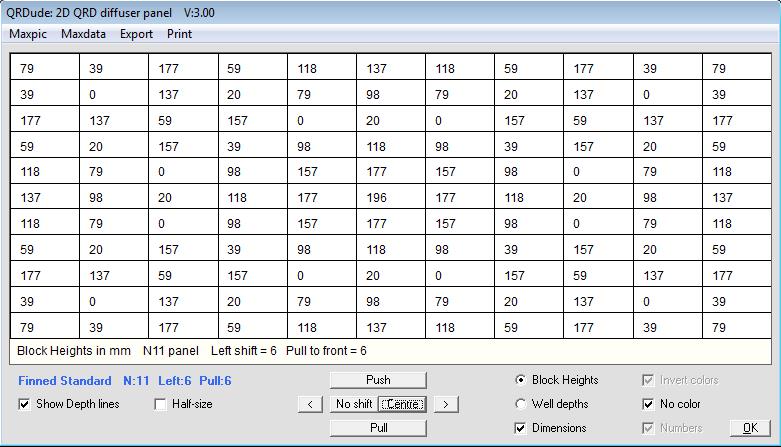Click the Left shift = 6 status text

pyautogui.click(x=244, y=351)
